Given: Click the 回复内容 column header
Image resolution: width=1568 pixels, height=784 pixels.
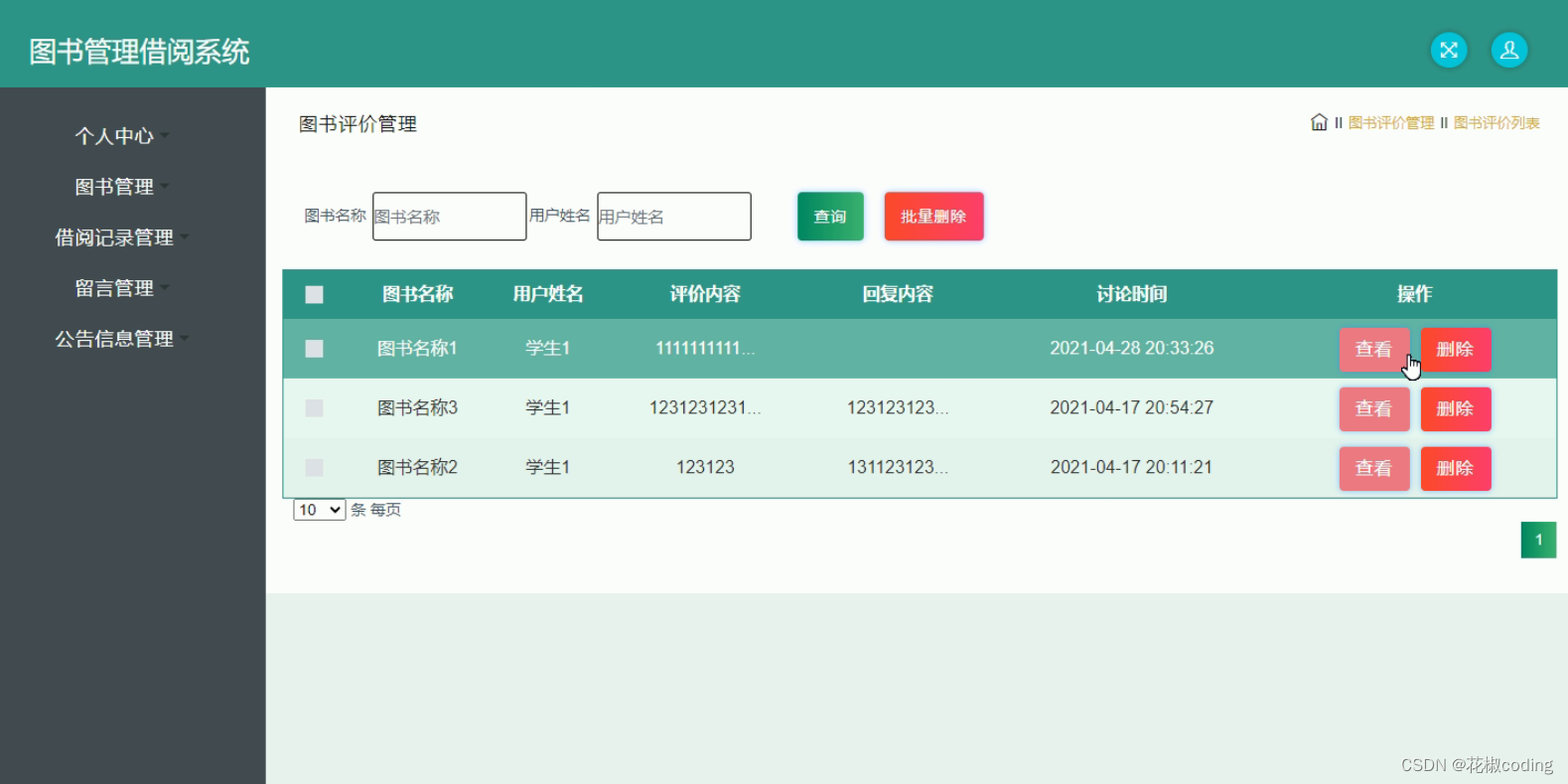Looking at the screenshot, I should tap(898, 294).
